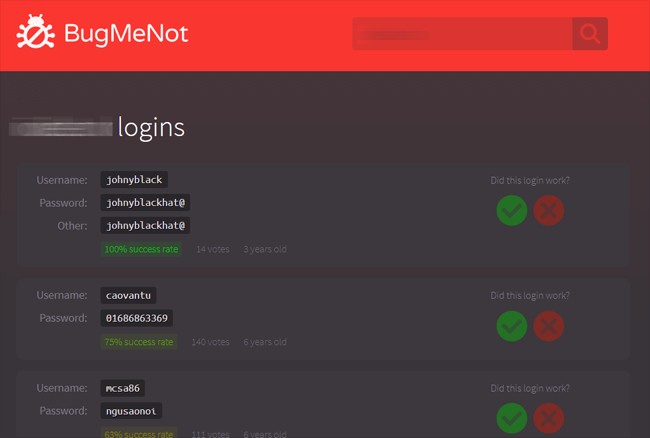Vote green checkmark for caovantu login
The image size is (650, 438).
point(511,326)
